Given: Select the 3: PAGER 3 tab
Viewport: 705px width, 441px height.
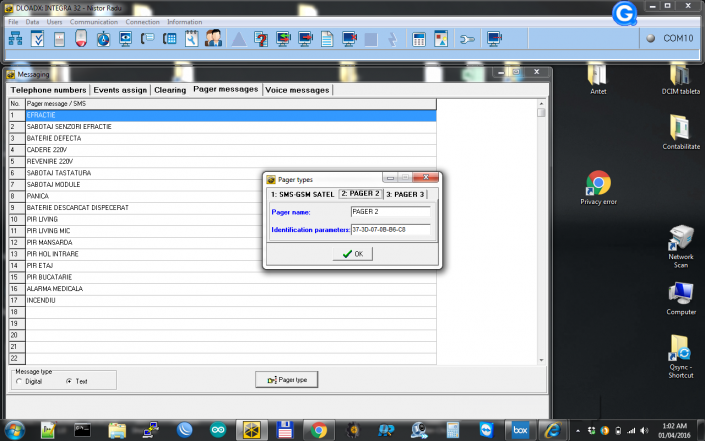Looking at the screenshot, I should pyautogui.click(x=405, y=194).
